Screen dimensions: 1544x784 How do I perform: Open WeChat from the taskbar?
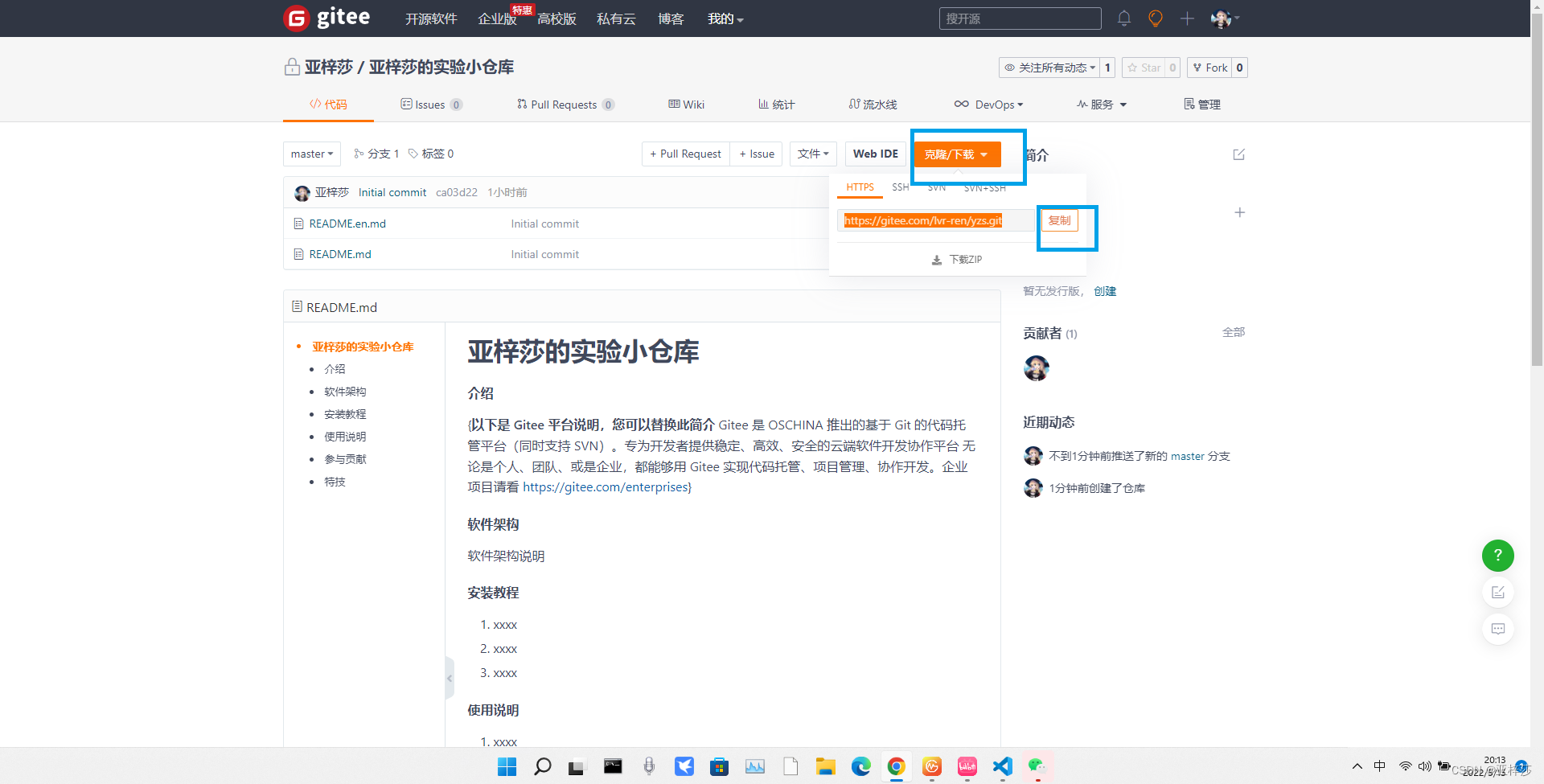coord(1037,766)
